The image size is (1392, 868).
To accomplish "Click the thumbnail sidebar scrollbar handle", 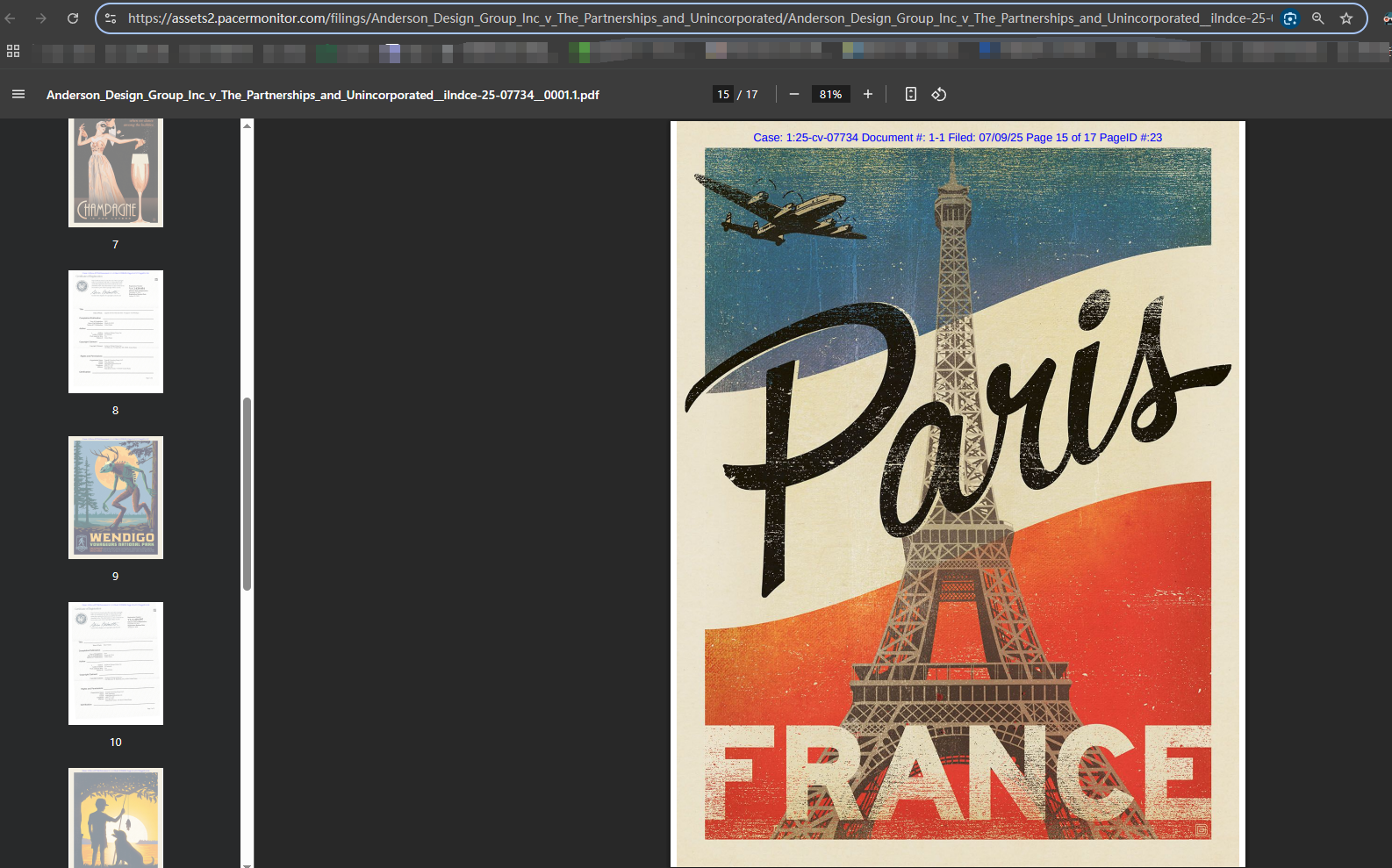I will coord(248,493).
